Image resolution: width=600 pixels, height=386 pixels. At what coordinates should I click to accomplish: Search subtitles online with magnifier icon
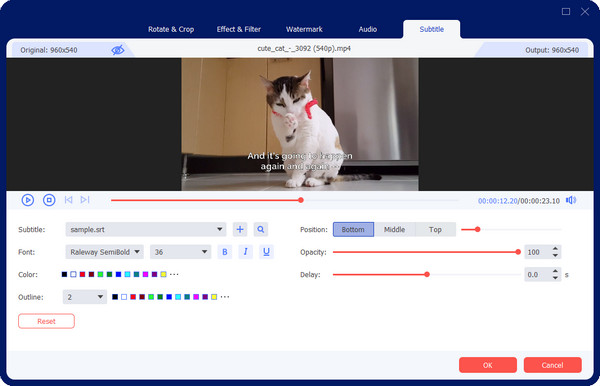[x=261, y=230]
